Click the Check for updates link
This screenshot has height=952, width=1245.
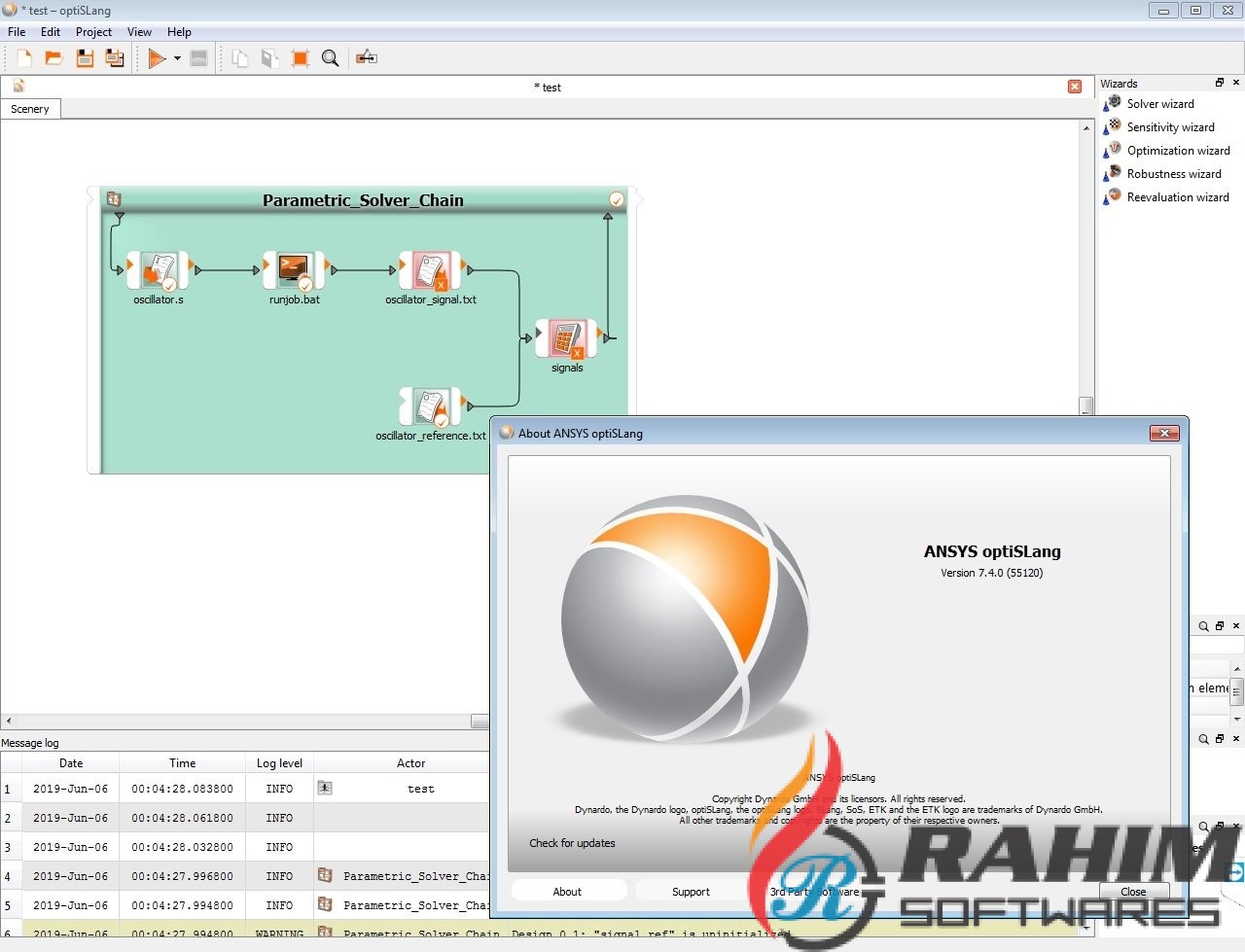click(572, 843)
